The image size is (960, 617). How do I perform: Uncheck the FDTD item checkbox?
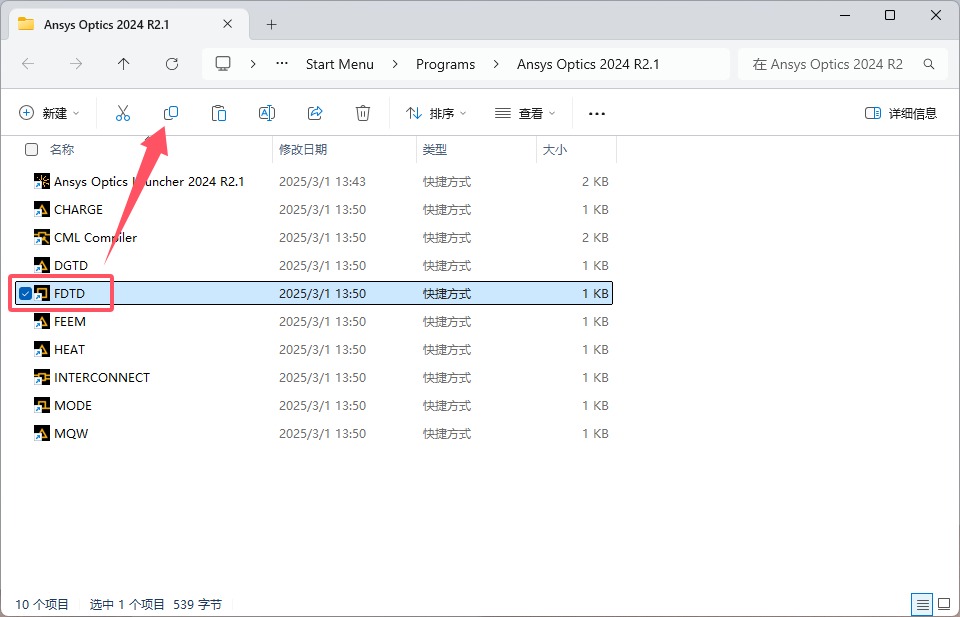coord(25,294)
